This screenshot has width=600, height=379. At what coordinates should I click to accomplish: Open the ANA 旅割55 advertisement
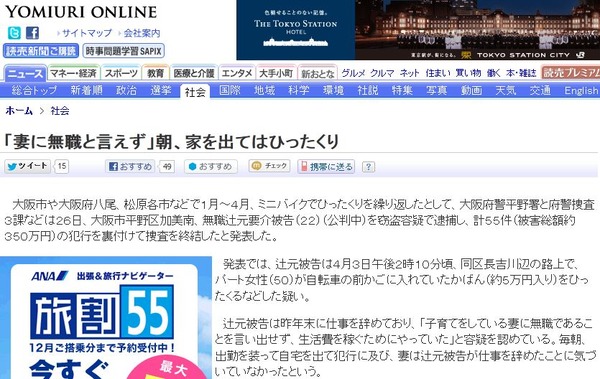[x=106, y=318]
